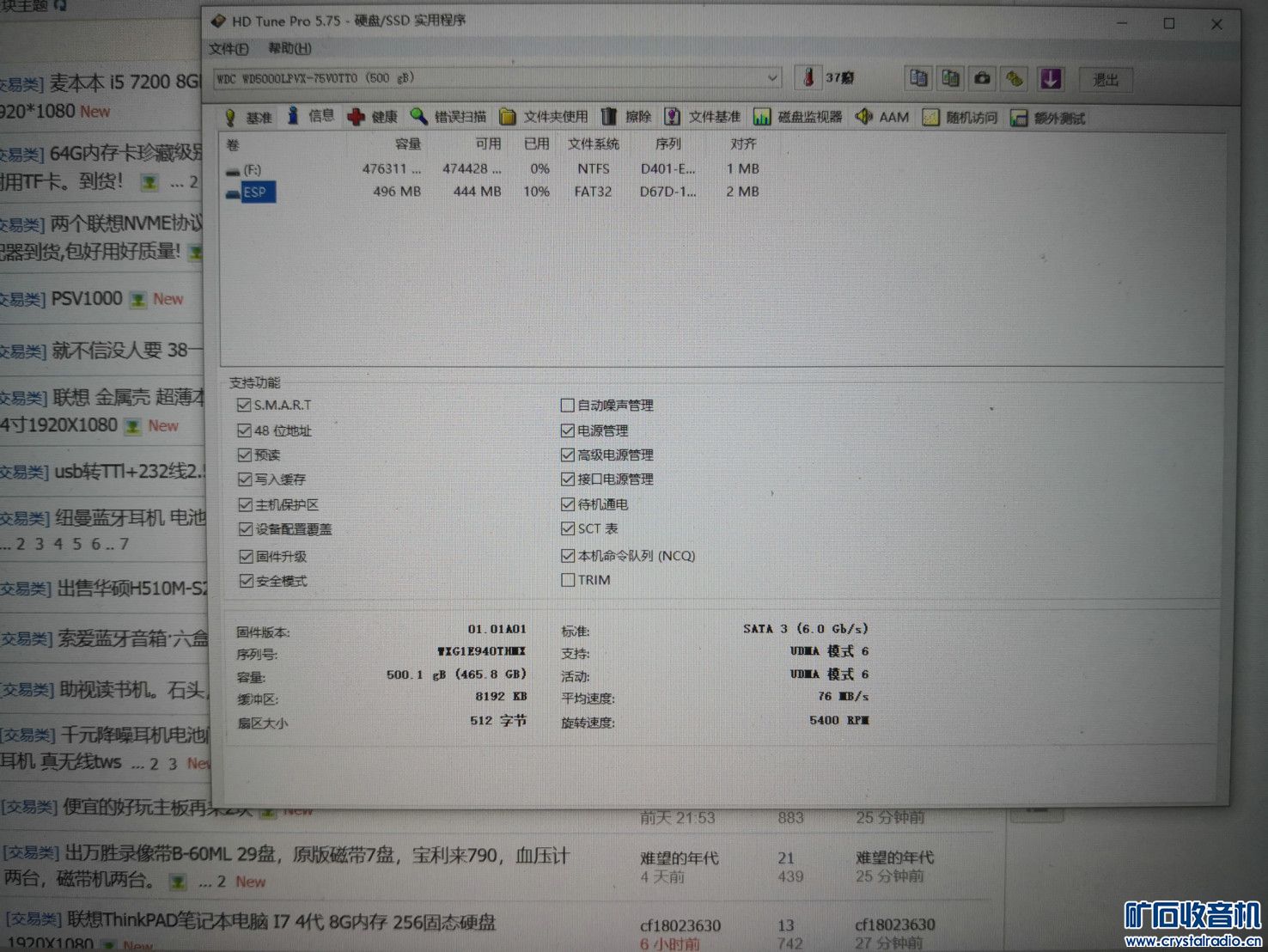Open the 帮助(H) menu

click(x=290, y=49)
